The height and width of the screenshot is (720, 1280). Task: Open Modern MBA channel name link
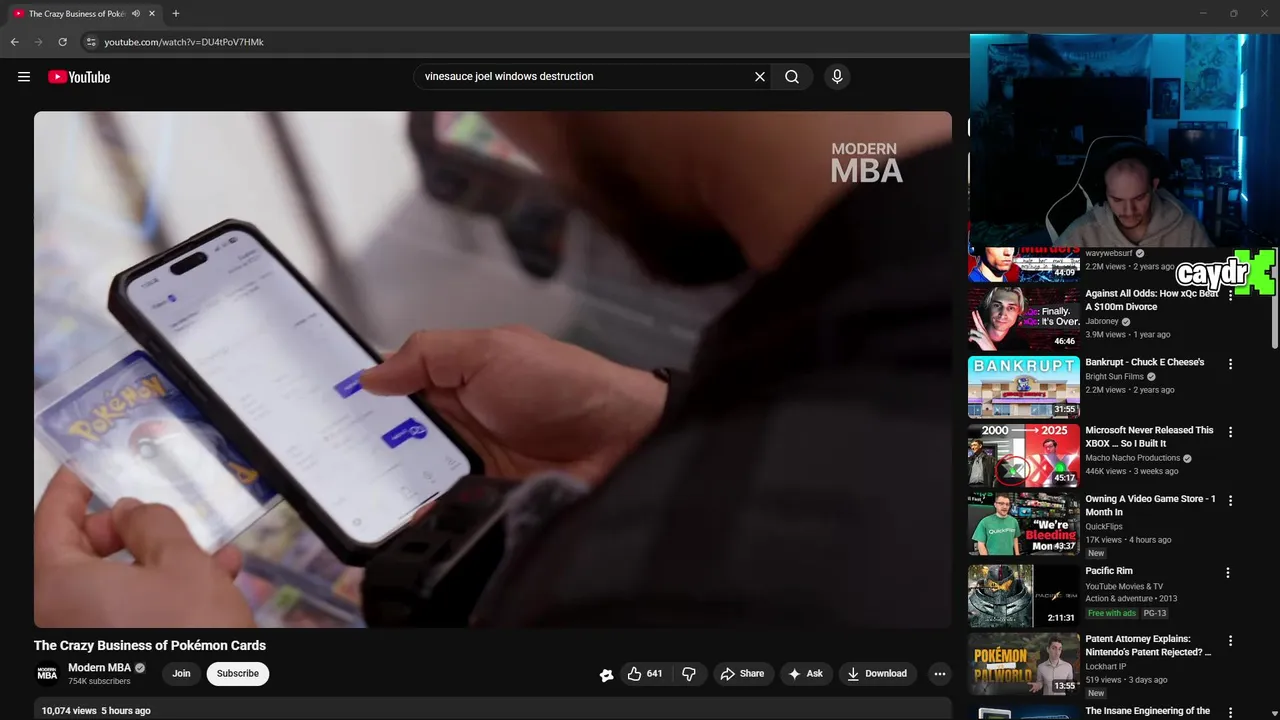click(99, 668)
